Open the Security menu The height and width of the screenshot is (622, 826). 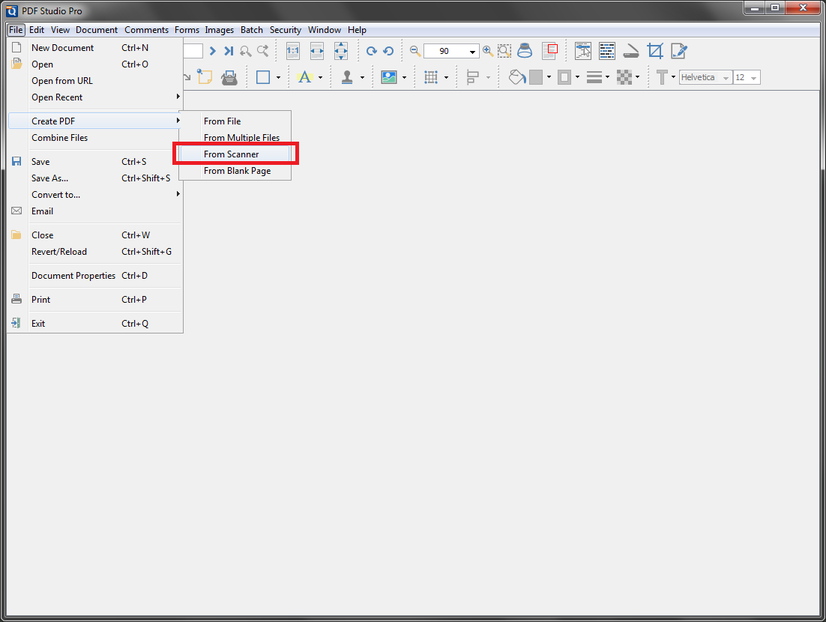point(285,30)
